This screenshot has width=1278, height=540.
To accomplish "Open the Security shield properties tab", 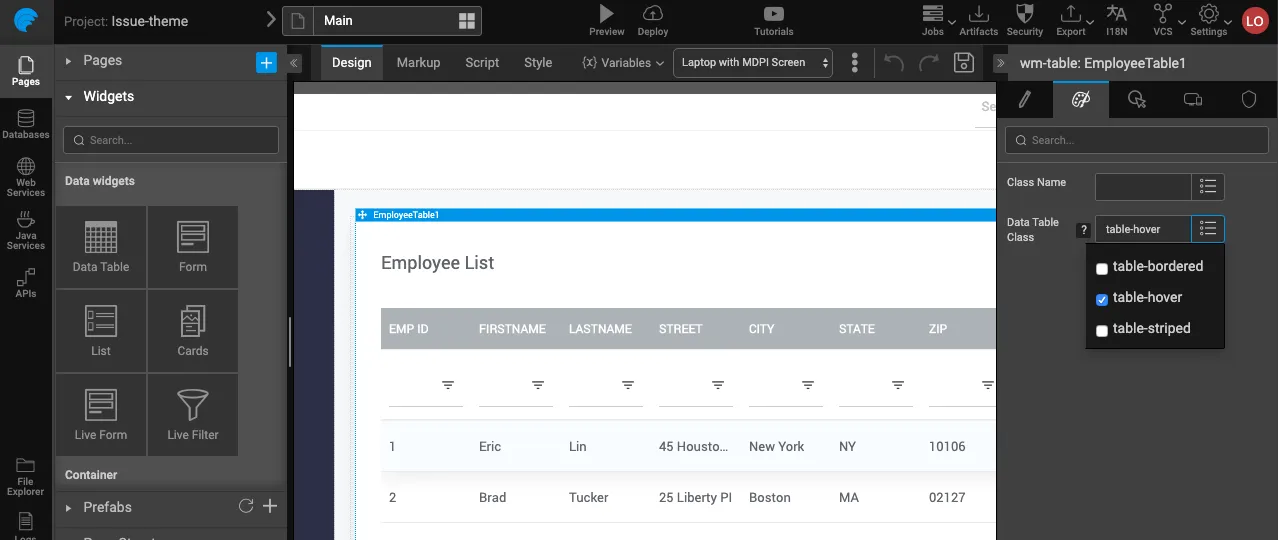I will click(1248, 99).
